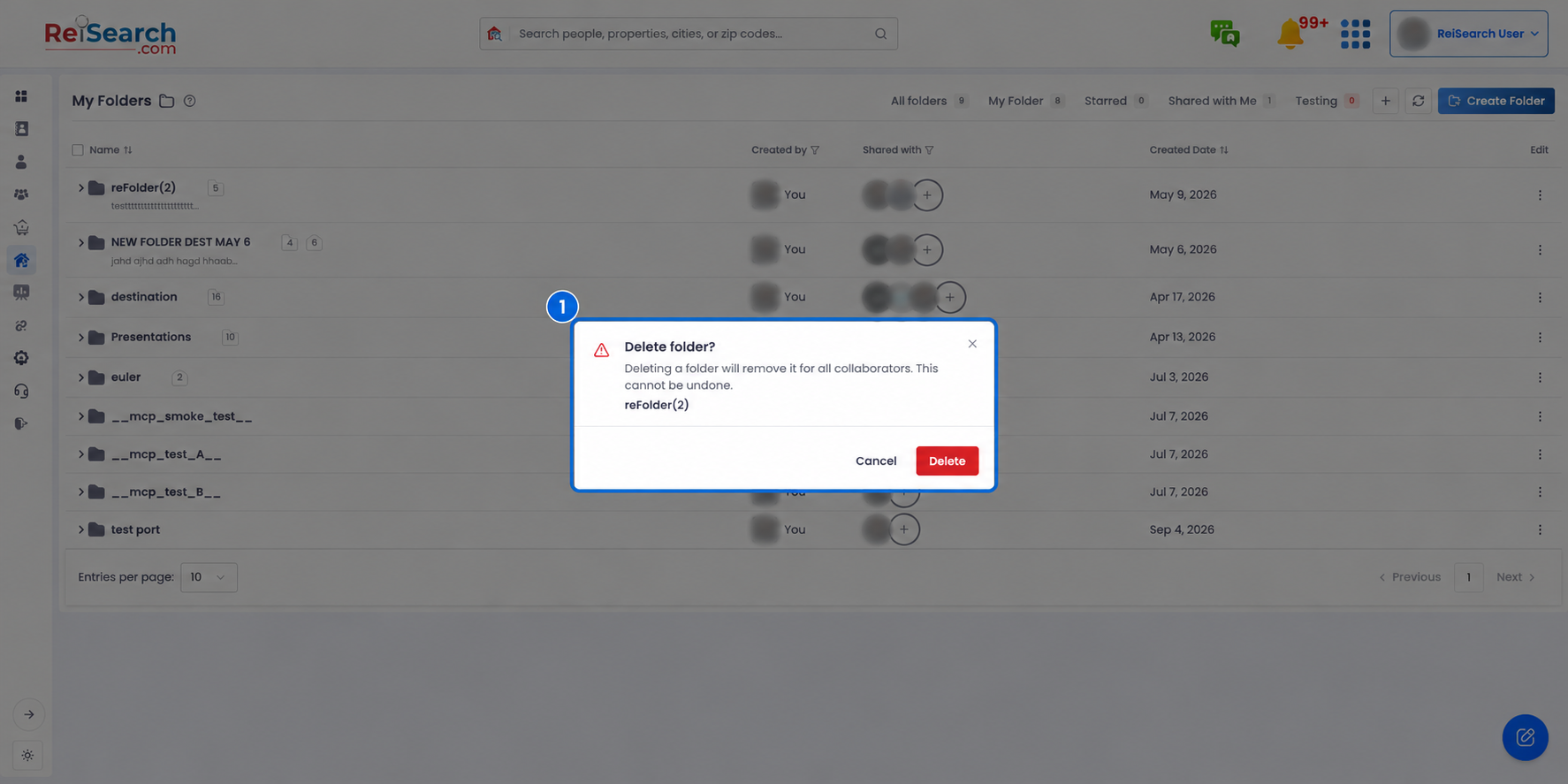
Task: Open the folders home sidebar icon
Action: (x=21, y=260)
